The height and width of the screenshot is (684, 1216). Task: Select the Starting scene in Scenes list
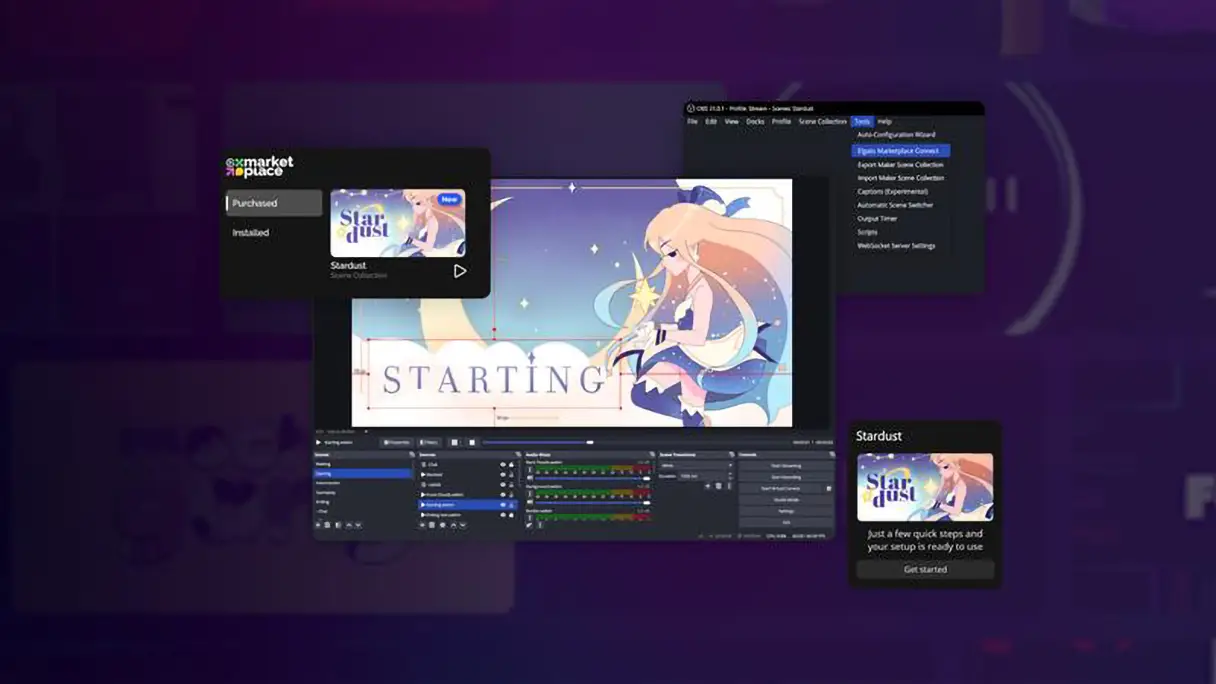[362, 473]
